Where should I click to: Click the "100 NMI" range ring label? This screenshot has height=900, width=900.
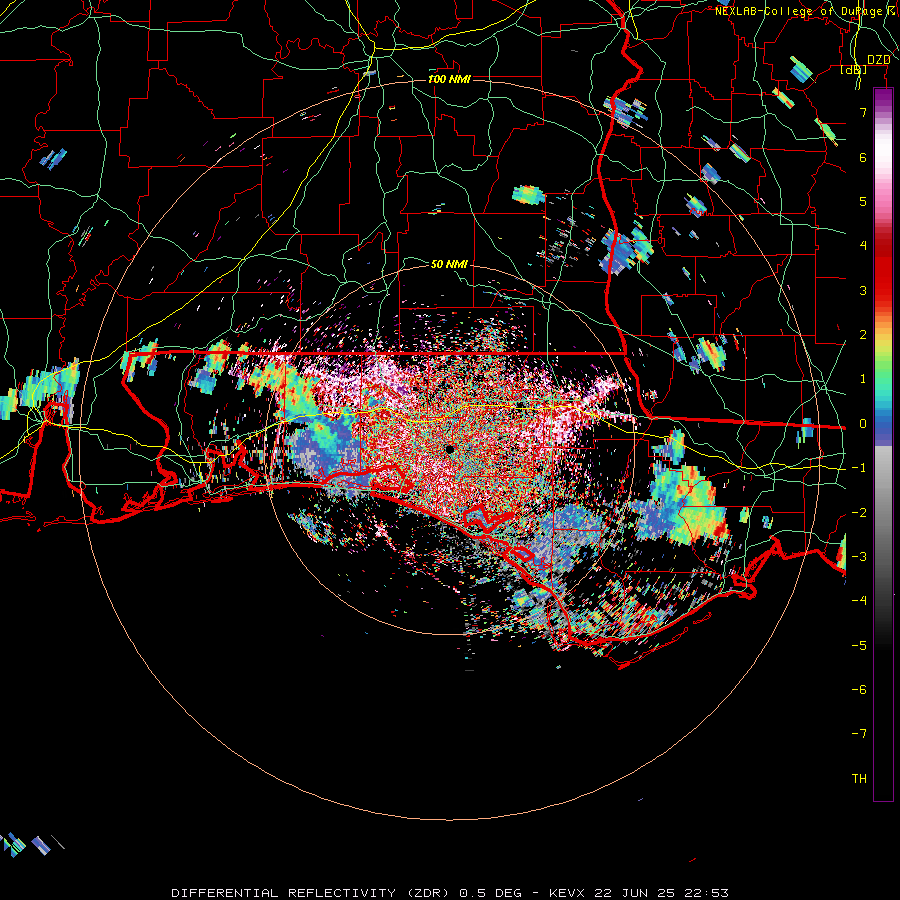coord(449,79)
